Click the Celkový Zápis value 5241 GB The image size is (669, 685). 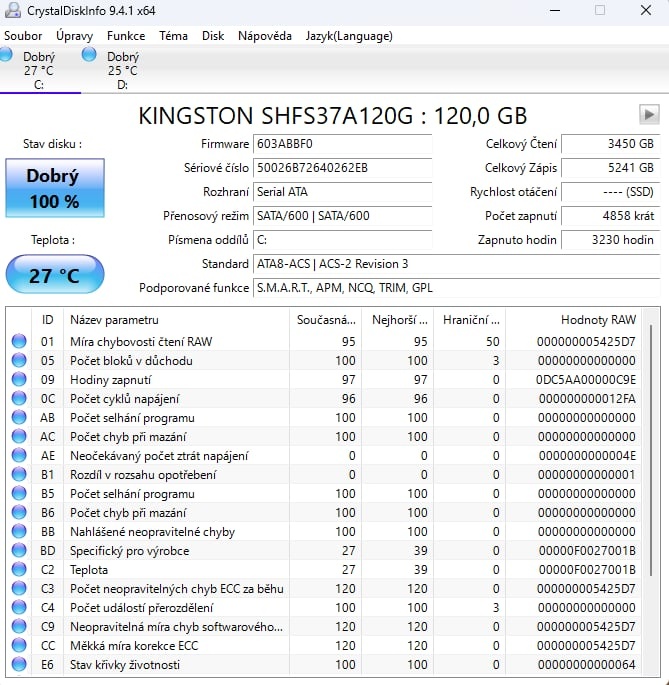610,168
